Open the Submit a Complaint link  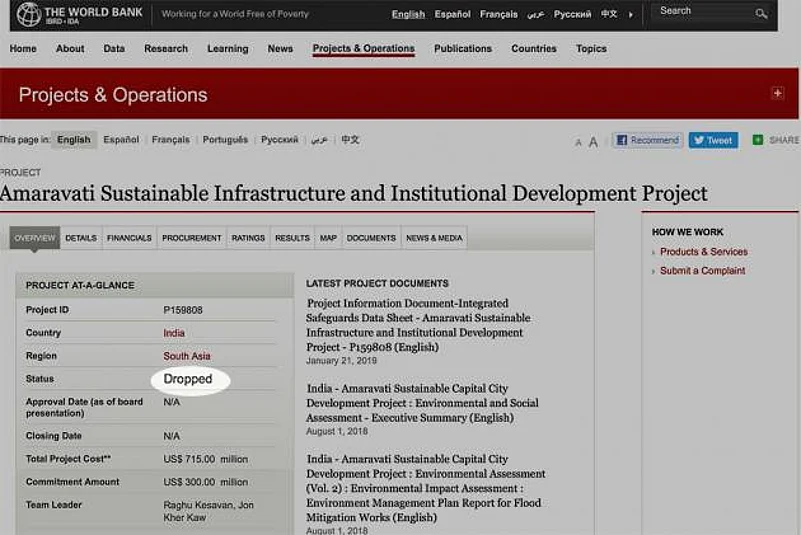click(702, 271)
